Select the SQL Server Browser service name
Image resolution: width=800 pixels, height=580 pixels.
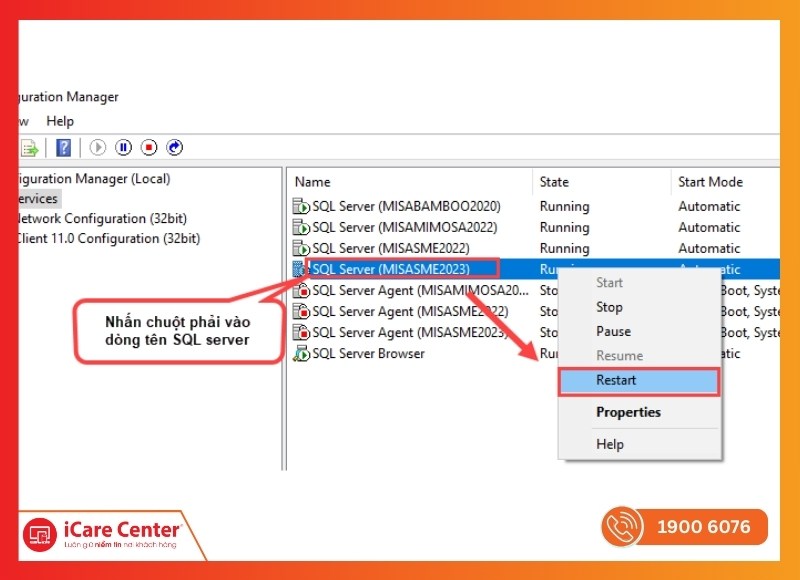[368, 354]
